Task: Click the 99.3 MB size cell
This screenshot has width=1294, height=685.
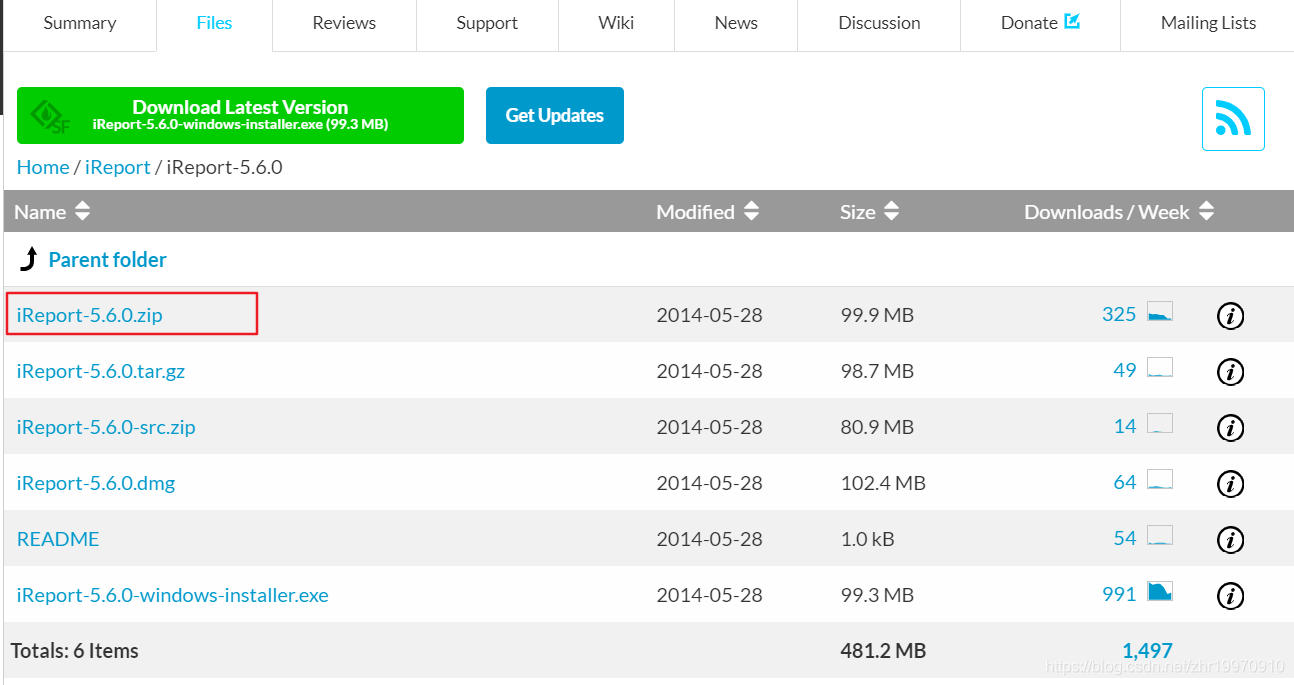Action: coord(877,595)
